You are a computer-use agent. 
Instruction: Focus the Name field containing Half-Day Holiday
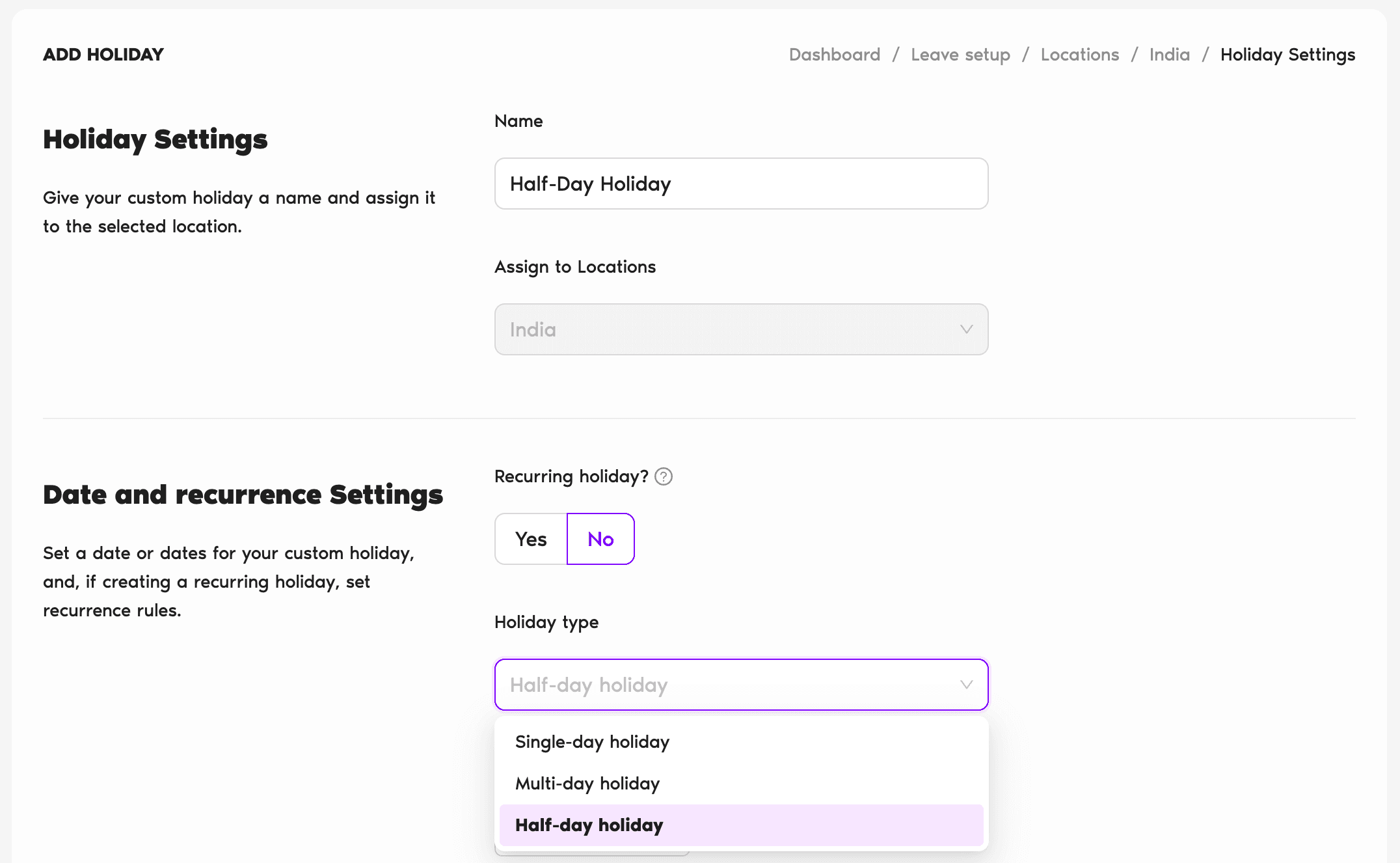pyautogui.click(x=740, y=184)
